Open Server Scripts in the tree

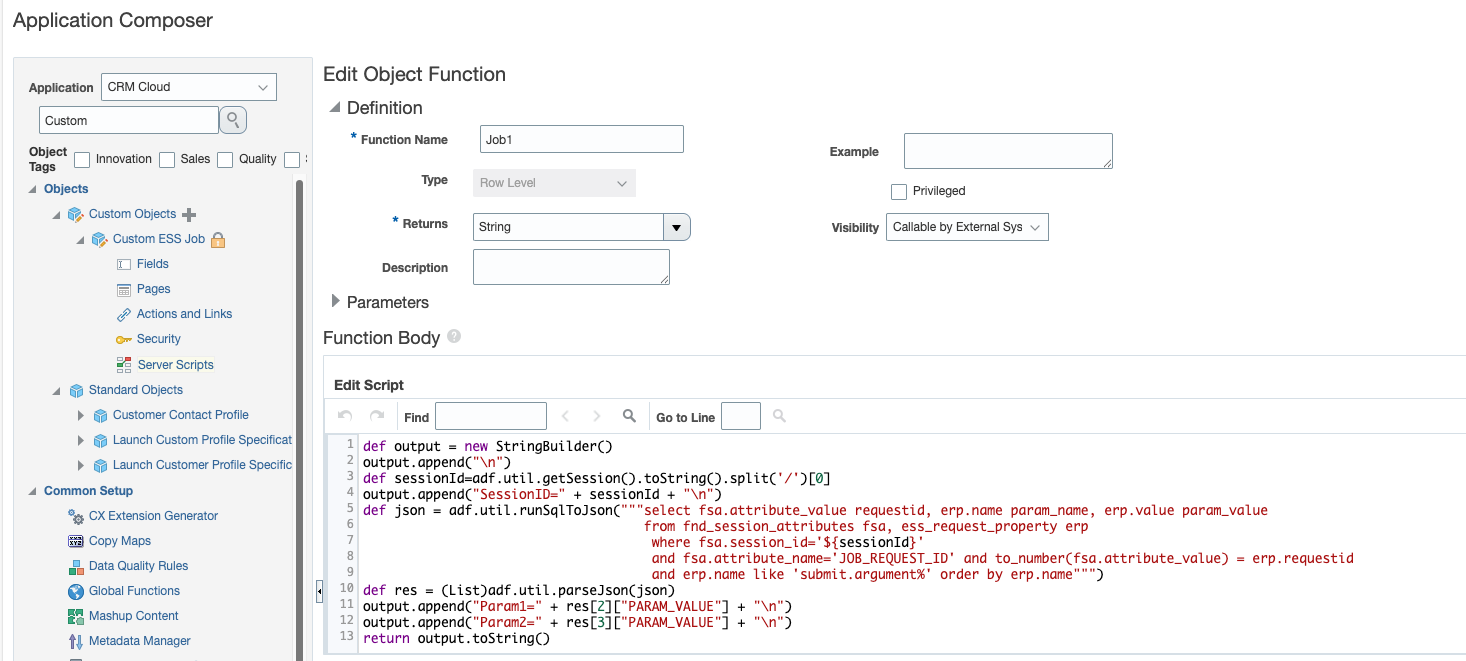click(175, 365)
